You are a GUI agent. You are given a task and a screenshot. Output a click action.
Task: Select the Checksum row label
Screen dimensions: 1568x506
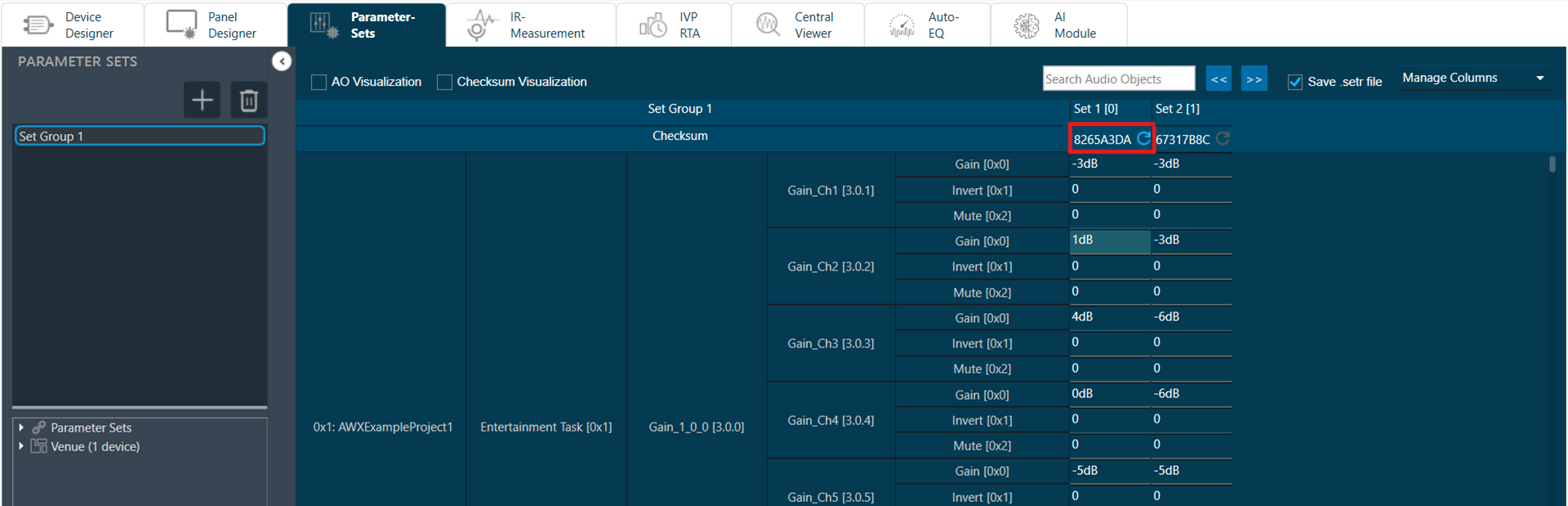[x=680, y=136]
